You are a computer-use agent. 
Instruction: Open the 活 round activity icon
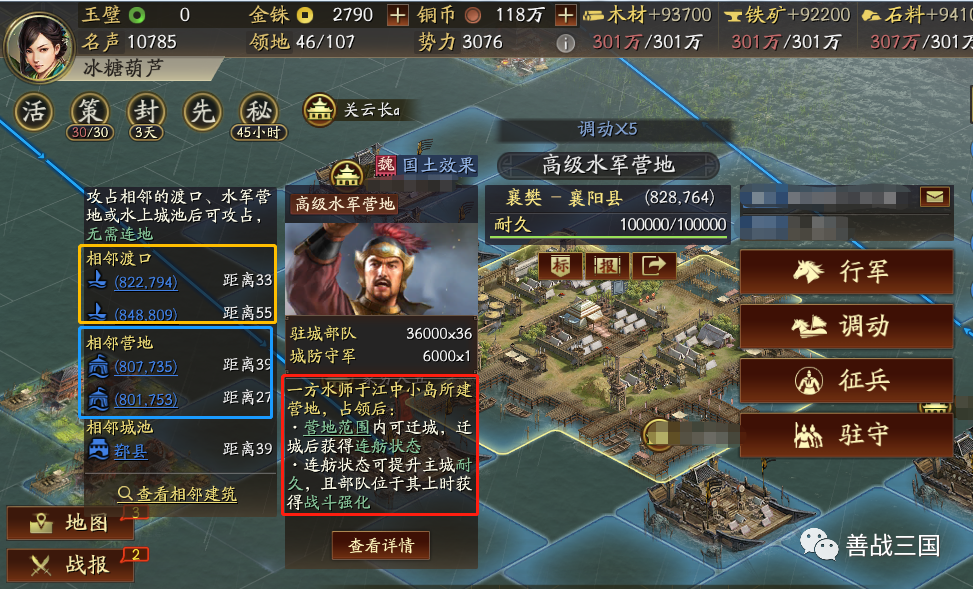[x=34, y=112]
